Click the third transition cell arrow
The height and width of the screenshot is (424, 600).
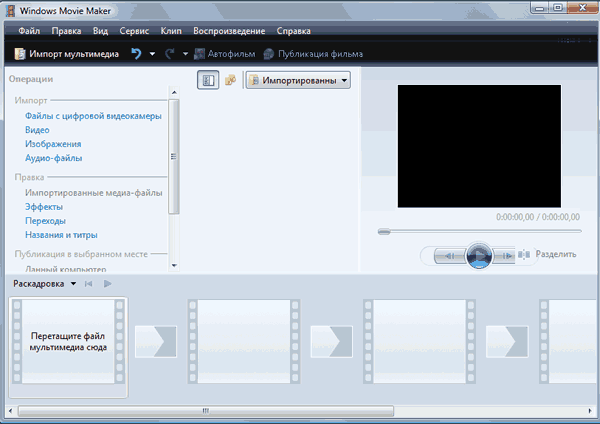pos(507,342)
